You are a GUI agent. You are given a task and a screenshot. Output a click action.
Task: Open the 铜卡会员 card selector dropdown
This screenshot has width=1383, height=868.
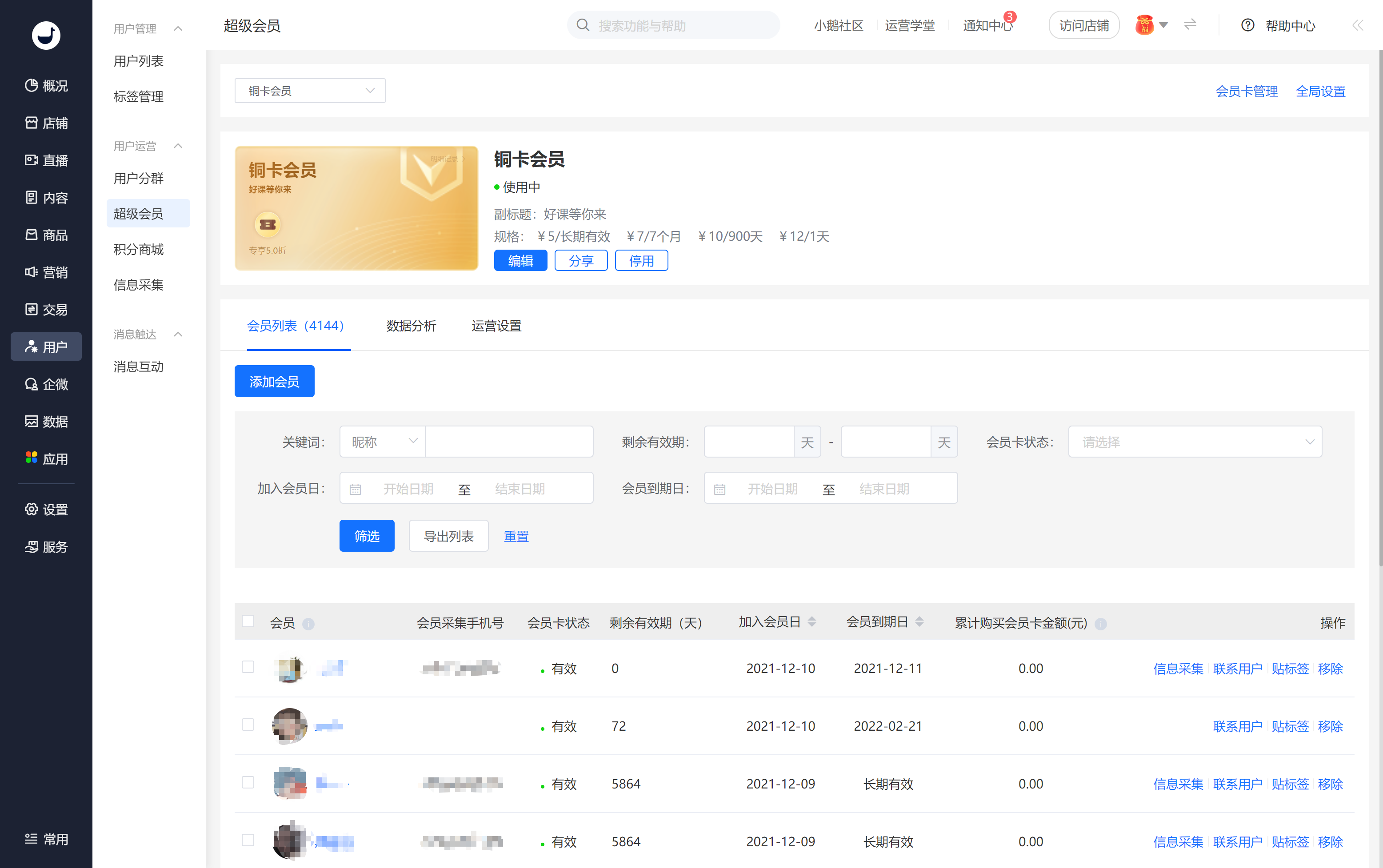pos(310,91)
